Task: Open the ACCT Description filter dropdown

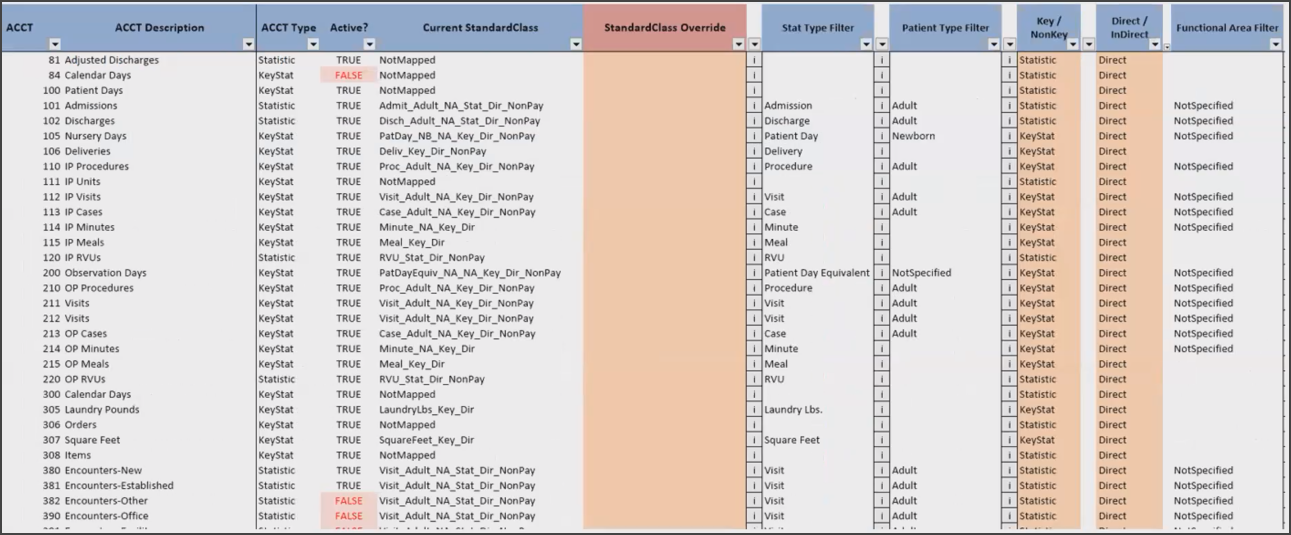Action: (x=248, y=44)
